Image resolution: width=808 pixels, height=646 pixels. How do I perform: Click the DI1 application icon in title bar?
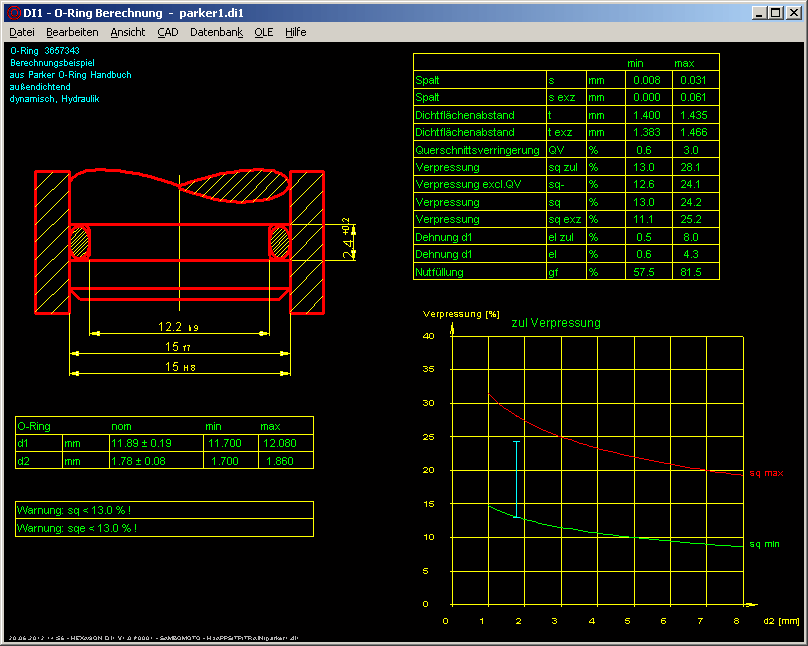point(12,12)
